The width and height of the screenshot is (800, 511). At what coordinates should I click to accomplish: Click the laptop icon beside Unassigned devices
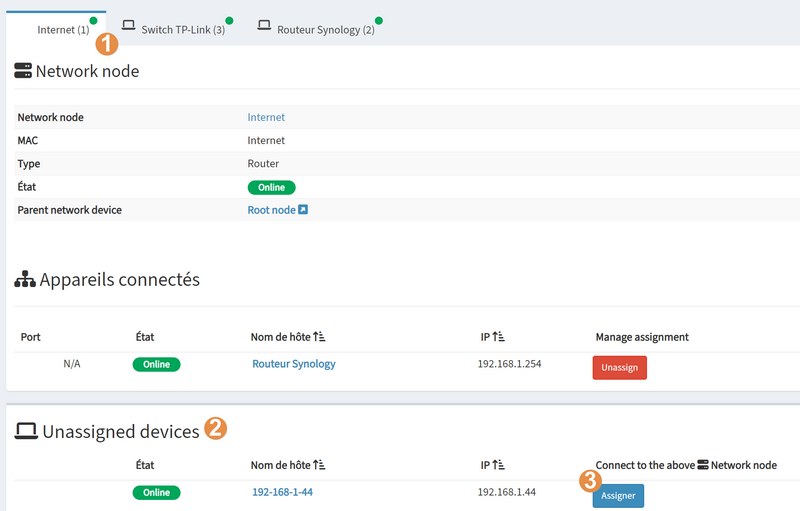click(x=25, y=432)
